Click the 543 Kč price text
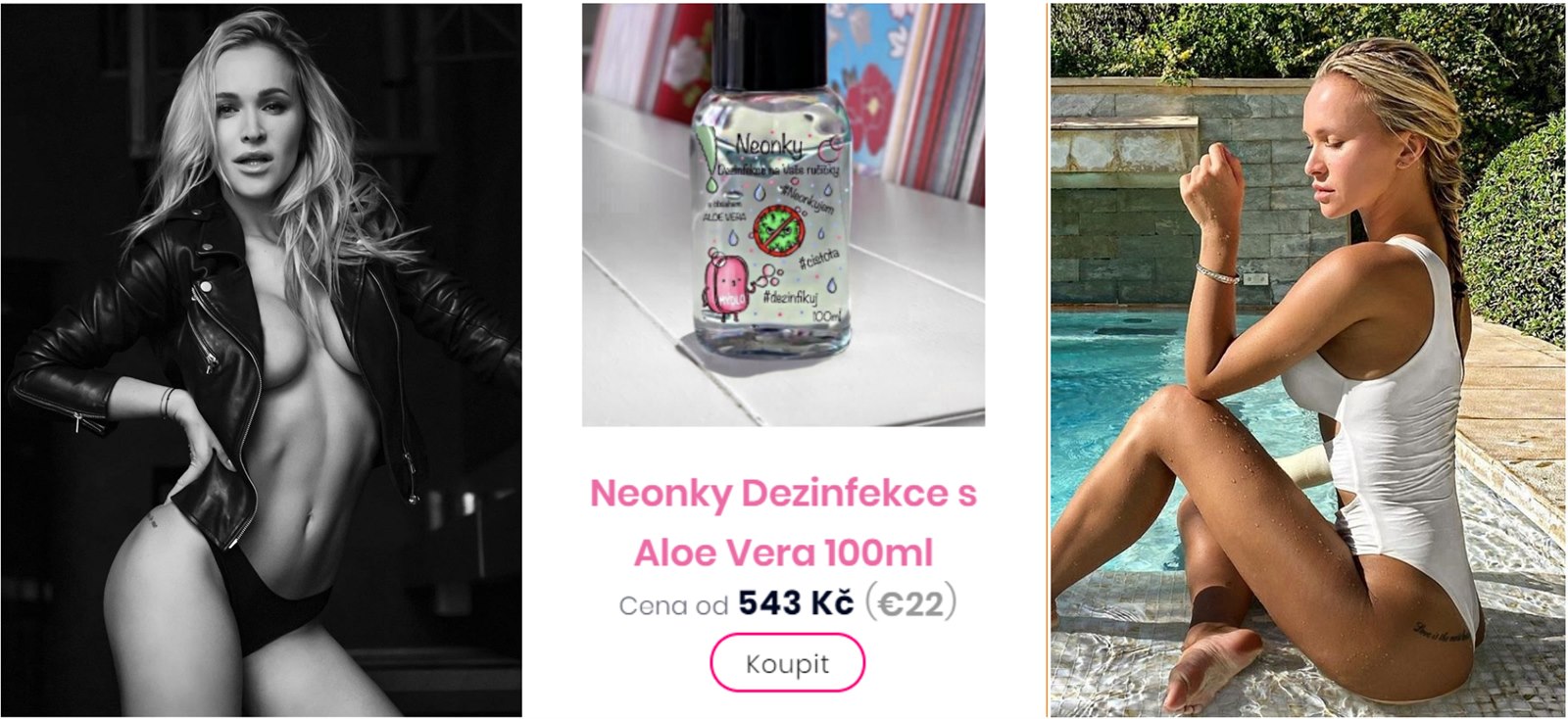This screenshot has width=1568, height=719. pos(796,603)
